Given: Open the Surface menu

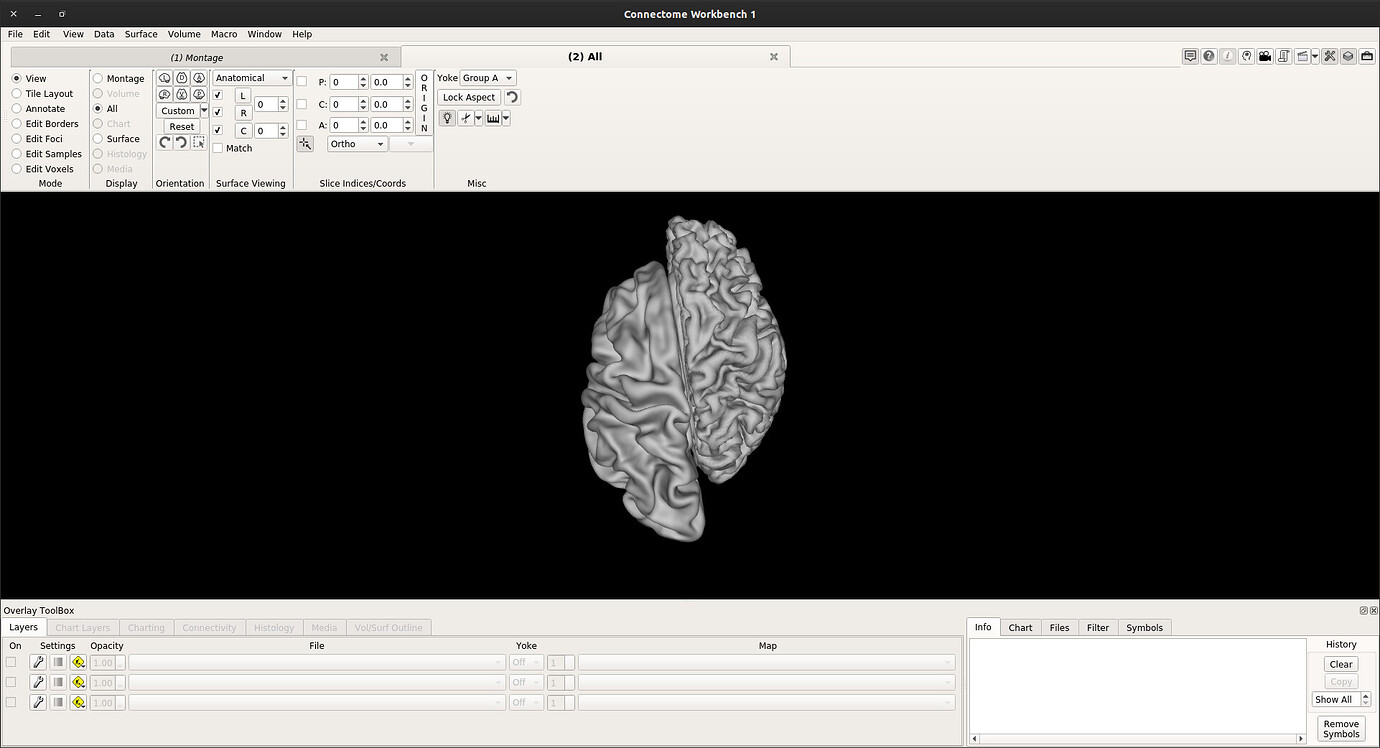Looking at the screenshot, I should tap(141, 34).
